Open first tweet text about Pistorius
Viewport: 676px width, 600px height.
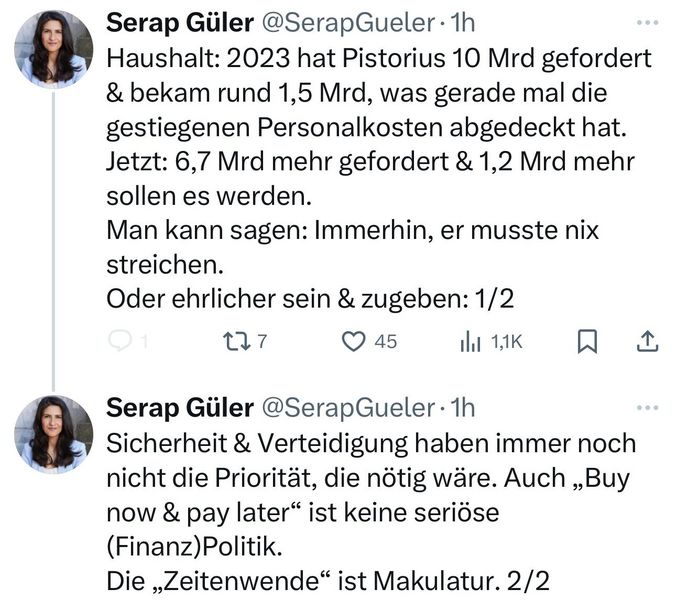click(x=379, y=179)
